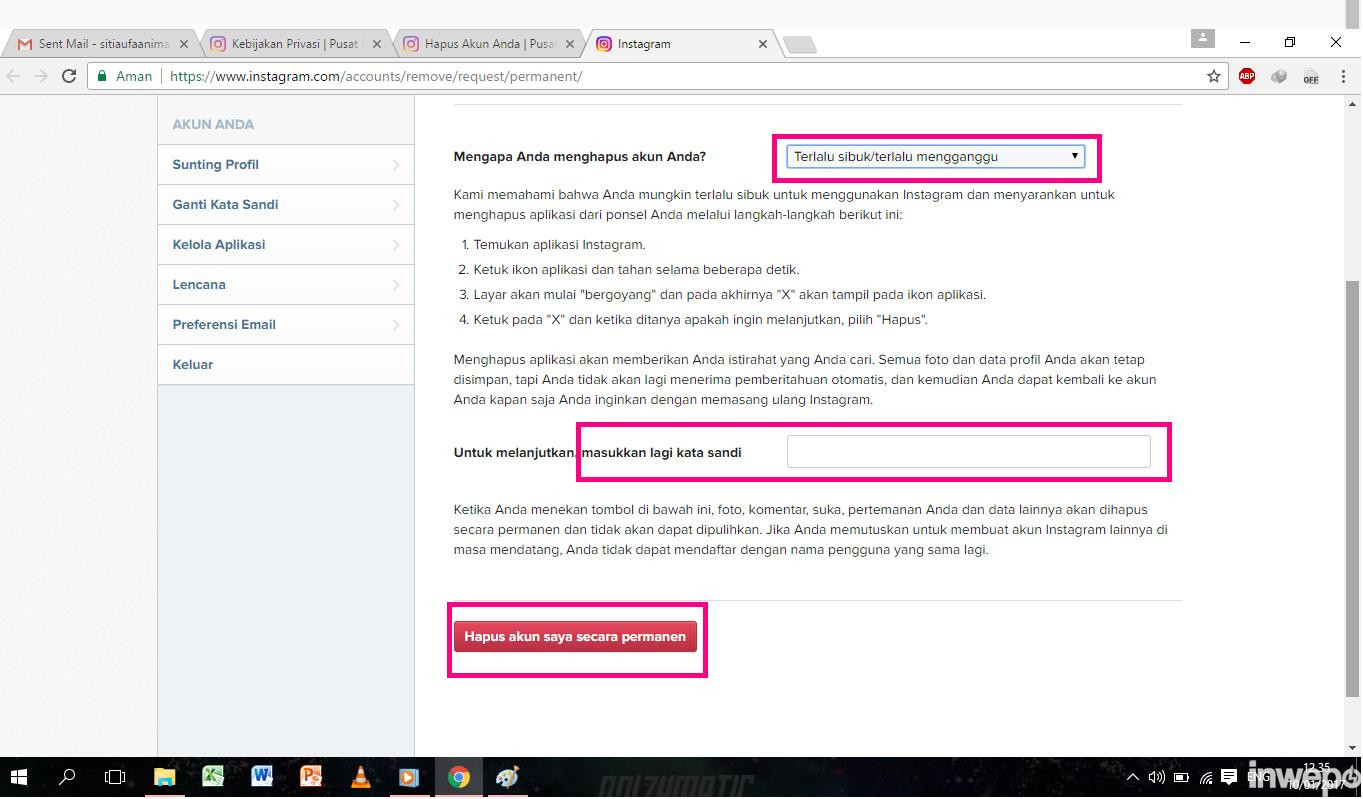1363x799 pixels.
Task: Open a new browser tab
Action: [800, 44]
